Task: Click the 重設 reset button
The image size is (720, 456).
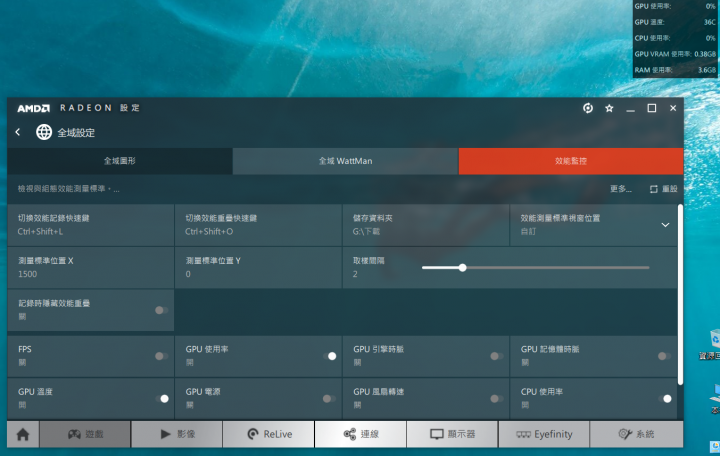Action: point(664,189)
